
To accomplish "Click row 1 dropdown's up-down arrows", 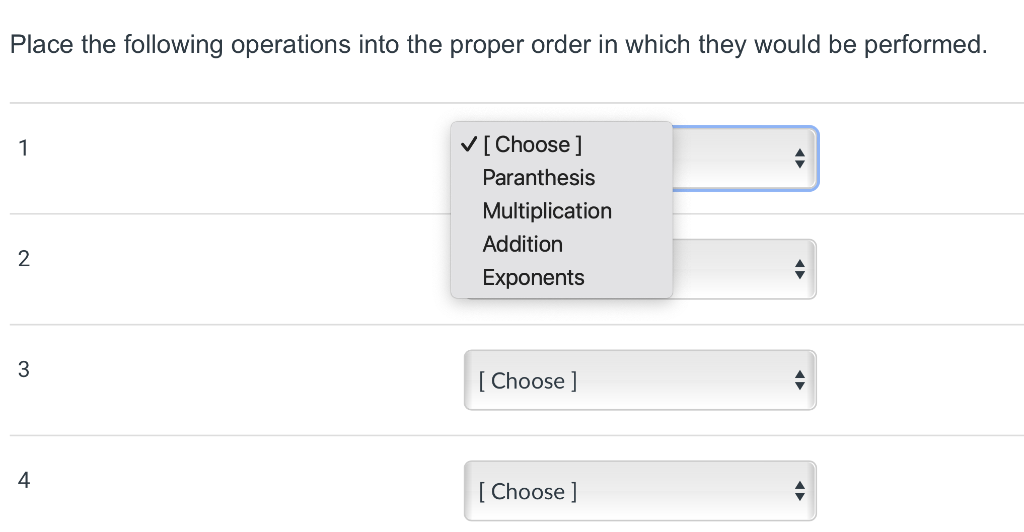I will [799, 158].
